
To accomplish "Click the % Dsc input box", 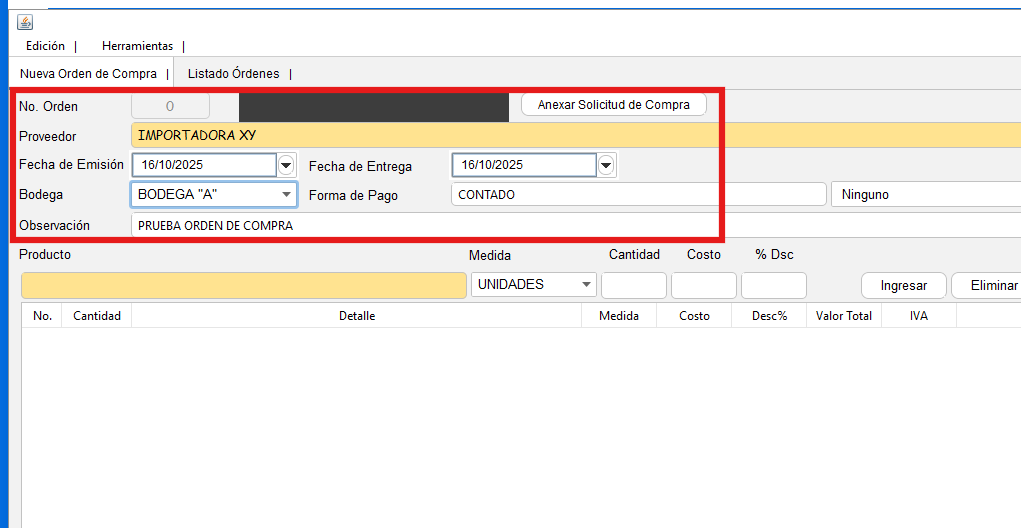I will (773, 285).
